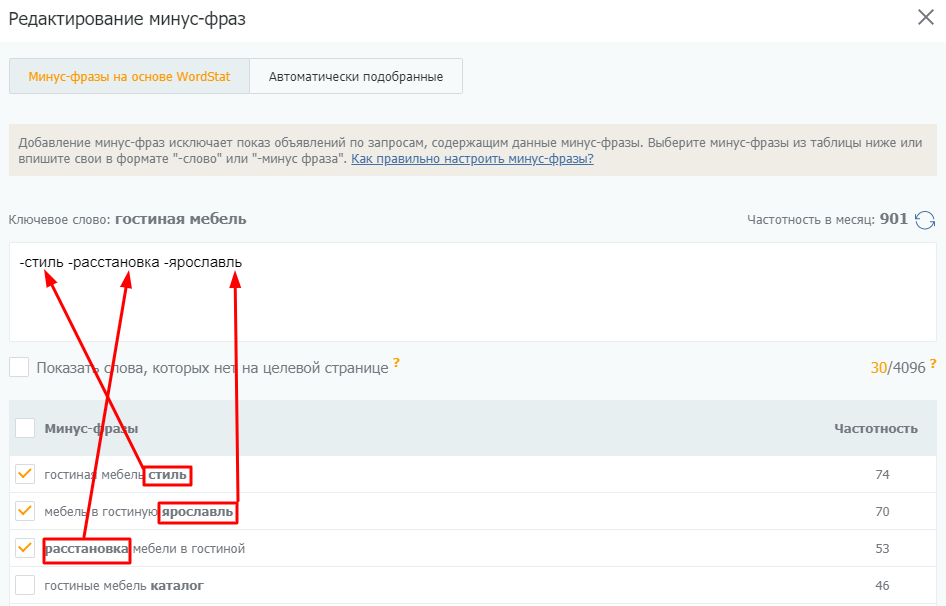Open the Автоматически подобранные tab
Image resolution: width=946 pixels, height=606 pixels.
pyautogui.click(x=356, y=77)
